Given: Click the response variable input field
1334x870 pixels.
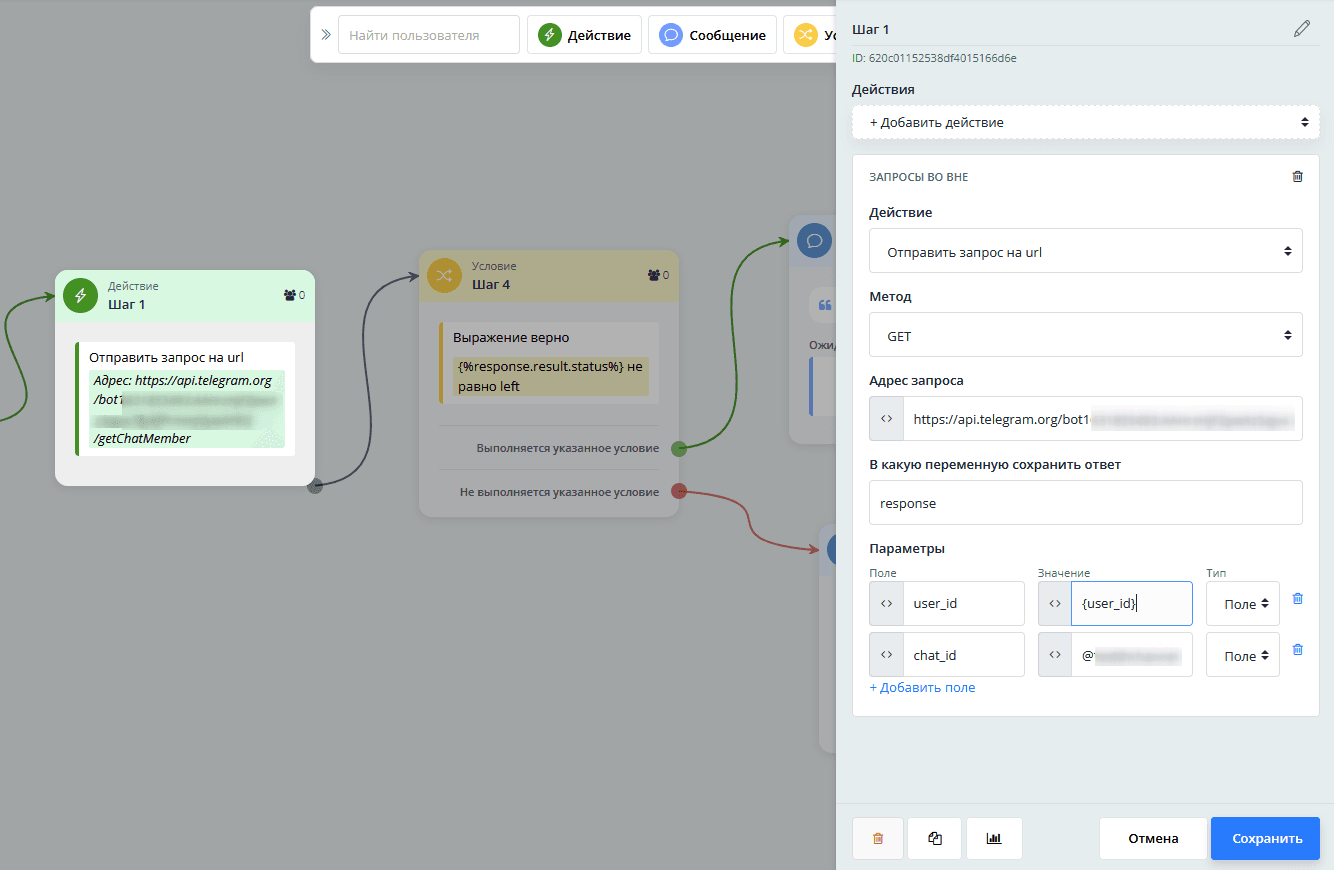Looking at the screenshot, I should coord(1085,503).
